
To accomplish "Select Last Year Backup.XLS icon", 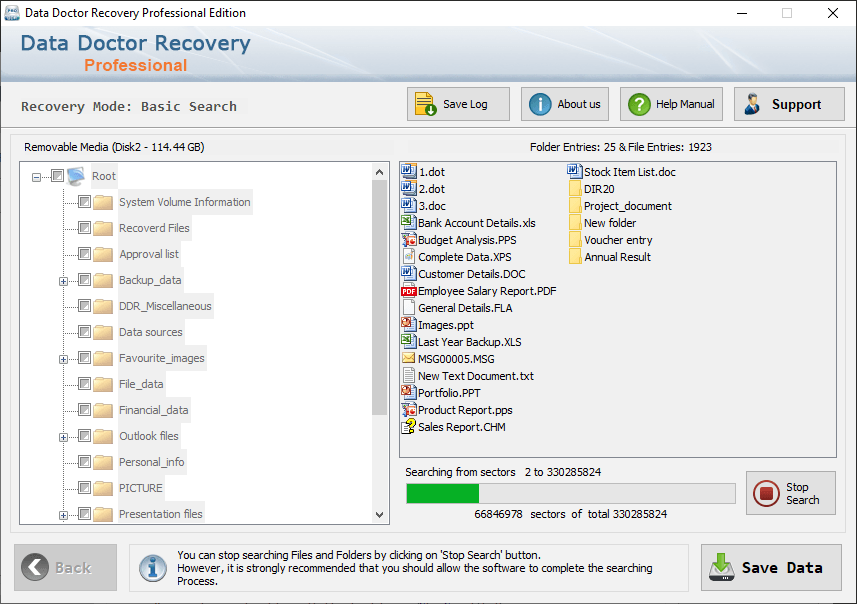I will pyautogui.click(x=409, y=342).
